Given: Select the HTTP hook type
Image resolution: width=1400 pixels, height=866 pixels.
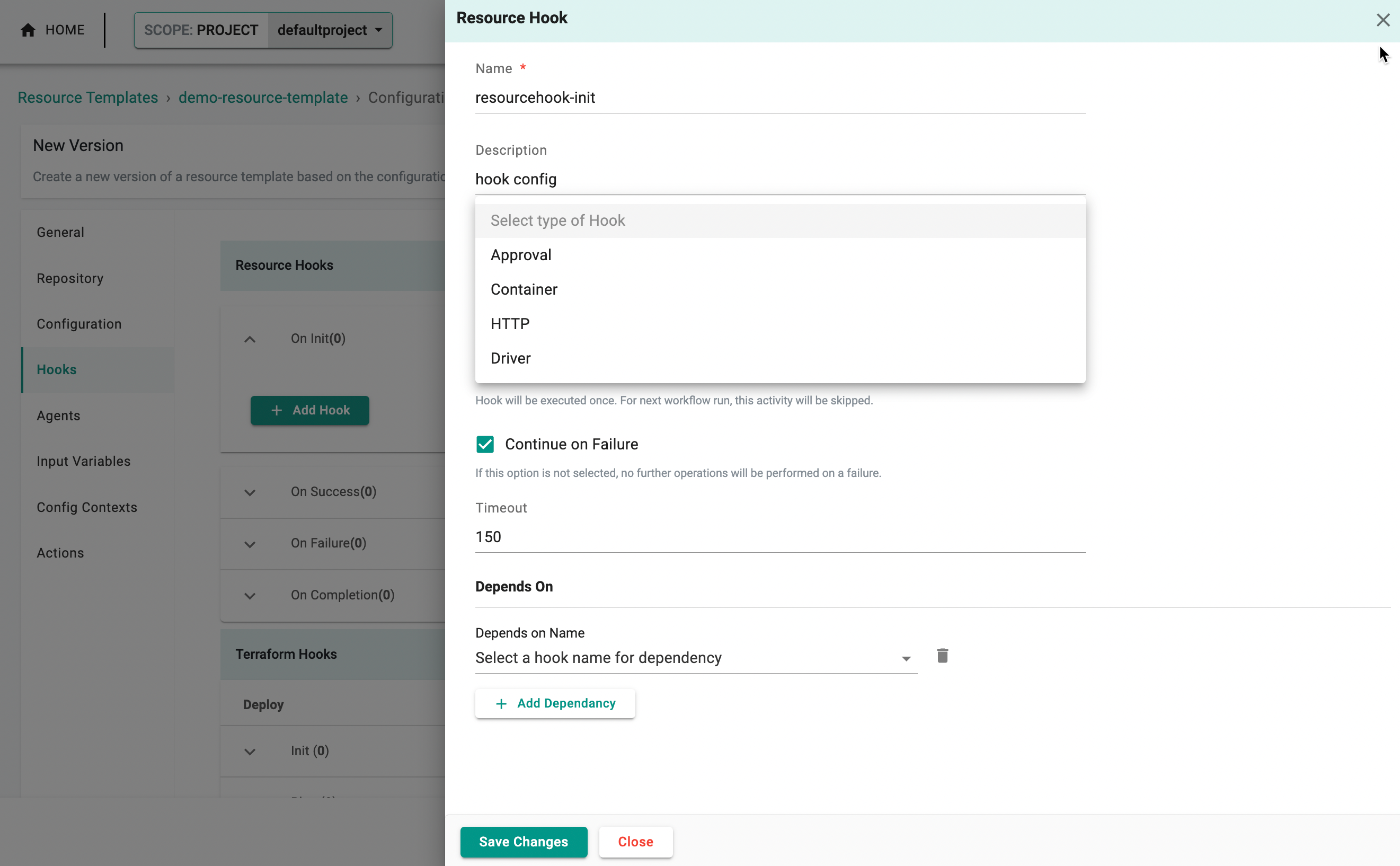Looking at the screenshot, I should (511, 324).
